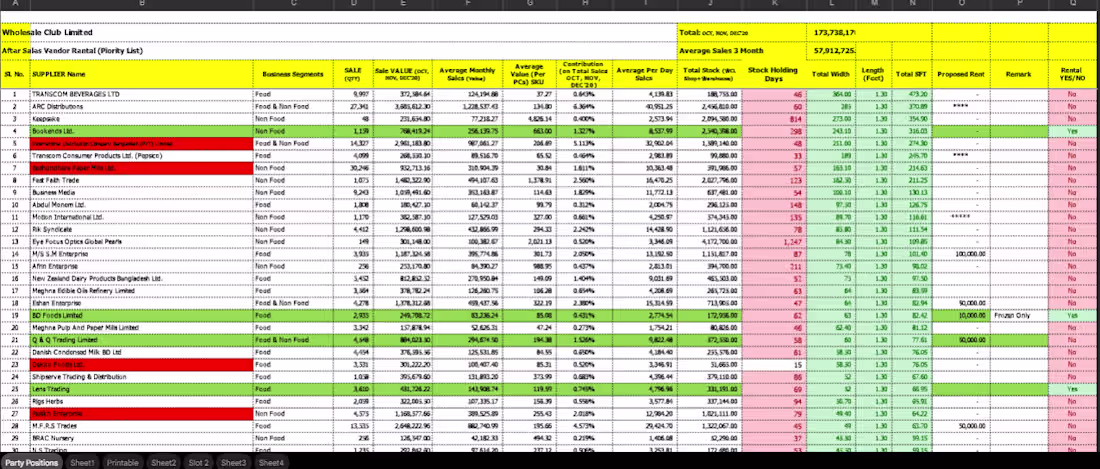Image resolution: width=1100 pixels, height=469 pixels.
Task: Switch to the Sheet3 tab
Action: (234, 463)
